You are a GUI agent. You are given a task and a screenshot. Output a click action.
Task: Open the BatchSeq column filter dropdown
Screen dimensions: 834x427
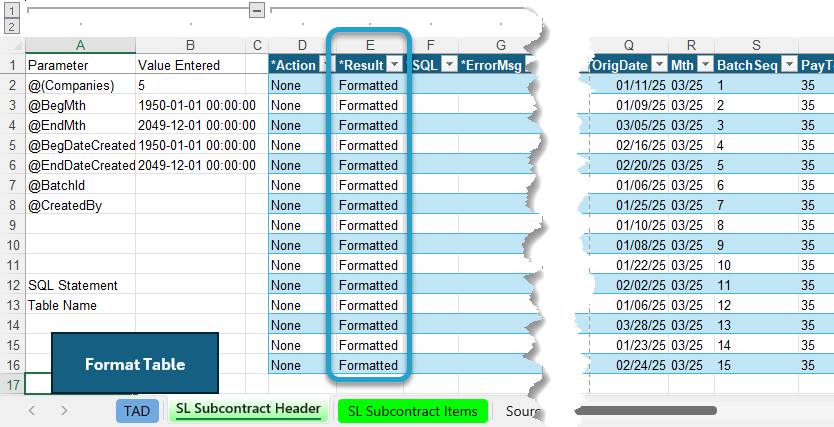pyautogui.click(x=789, y=65)
